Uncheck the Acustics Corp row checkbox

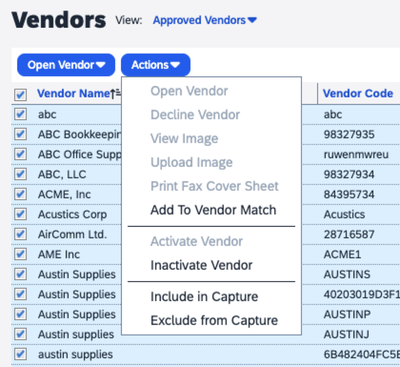point(20,214)
